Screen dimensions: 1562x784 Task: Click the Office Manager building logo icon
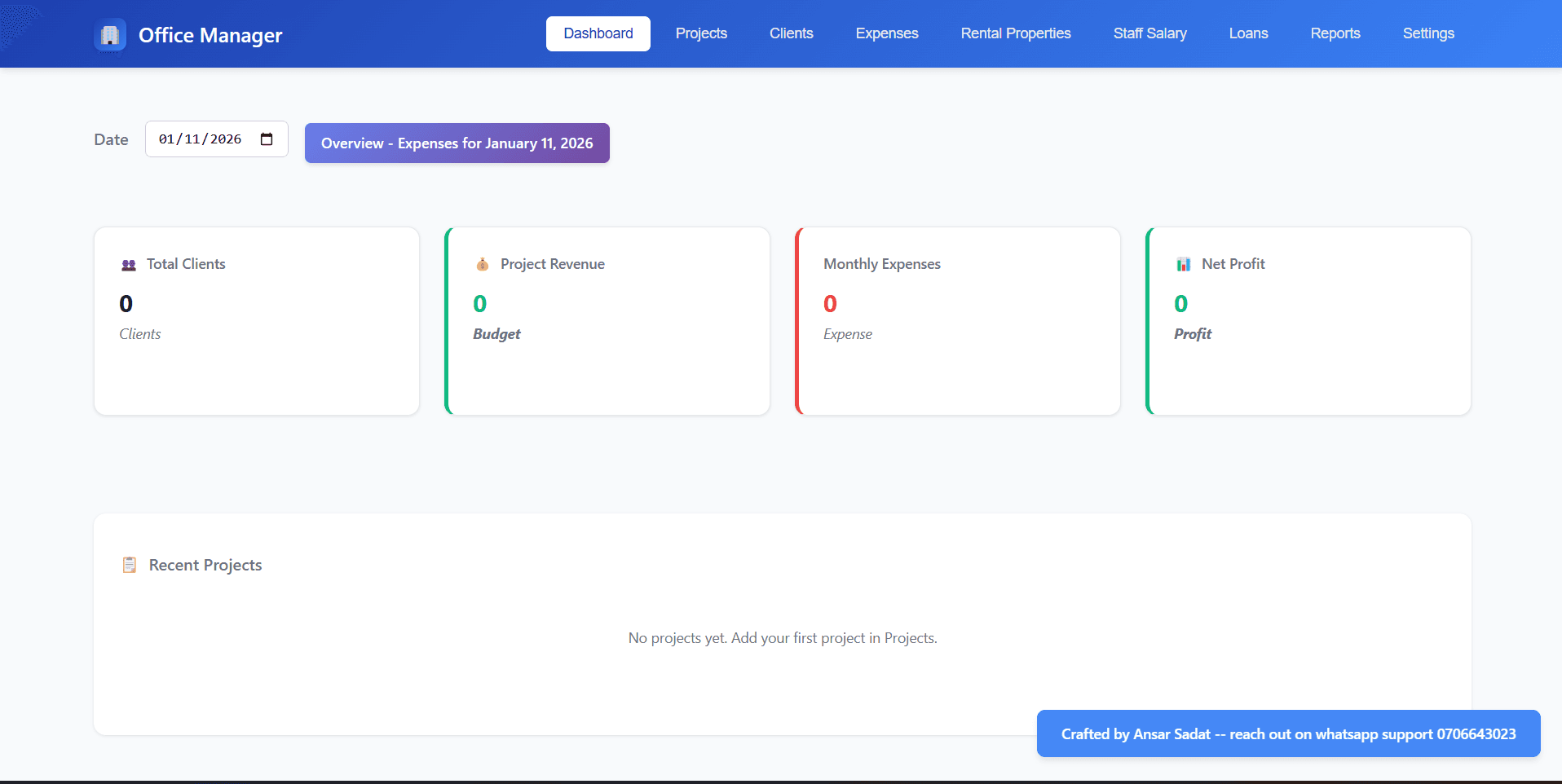[110, 35]
